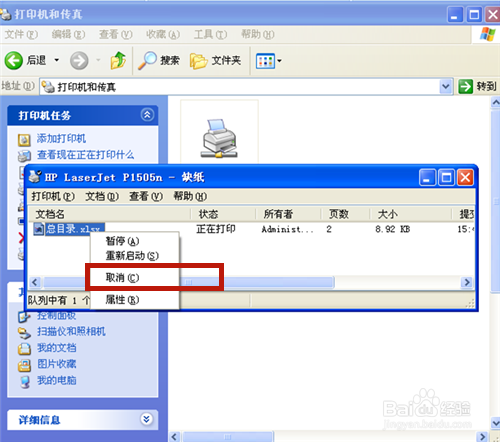Viewport: 500px width, 442px height.
Task: Click the 我的文档 folder icon
Action: tap(24, 349)
